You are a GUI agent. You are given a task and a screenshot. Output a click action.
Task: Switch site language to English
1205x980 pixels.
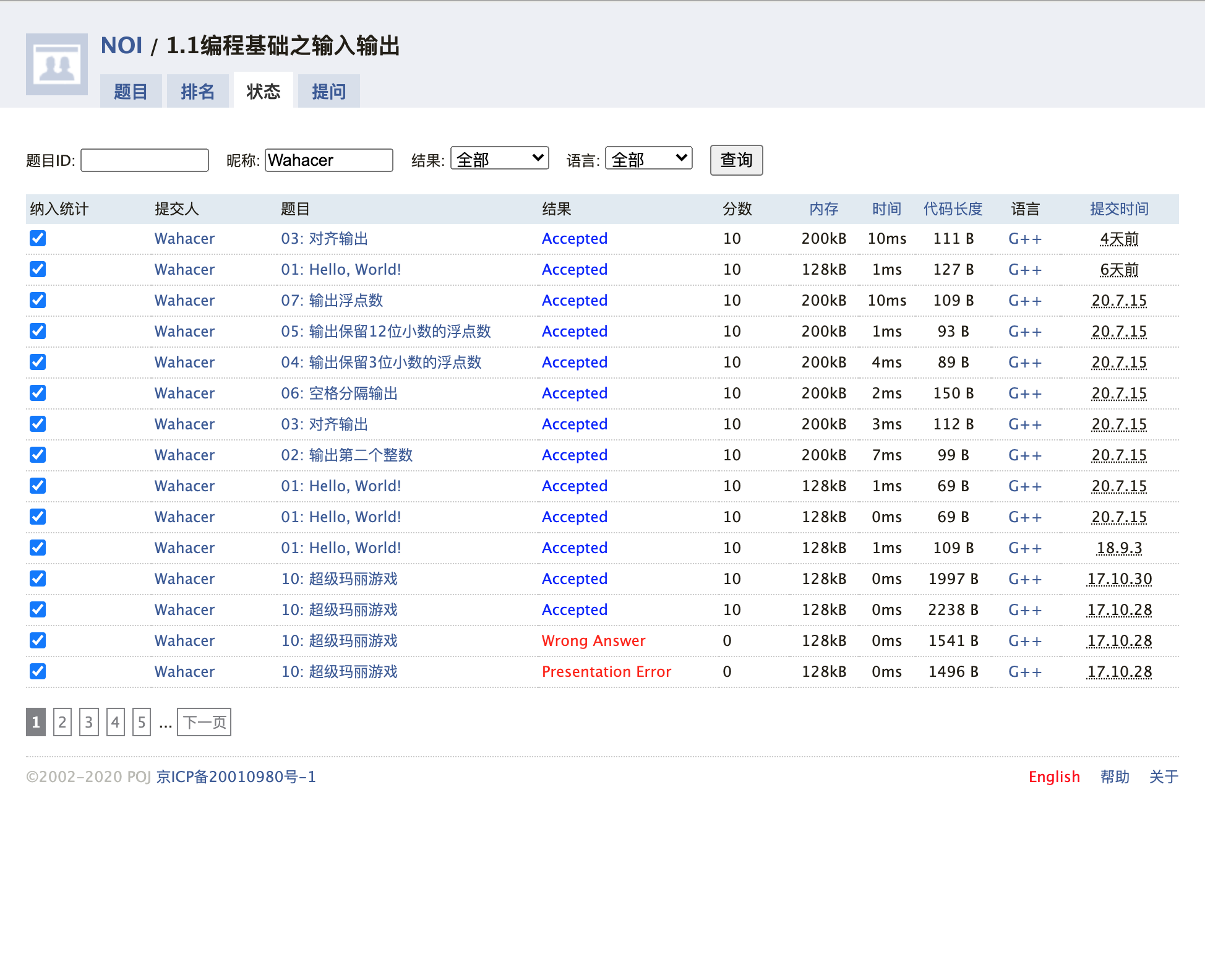(x=1054, y=776)
